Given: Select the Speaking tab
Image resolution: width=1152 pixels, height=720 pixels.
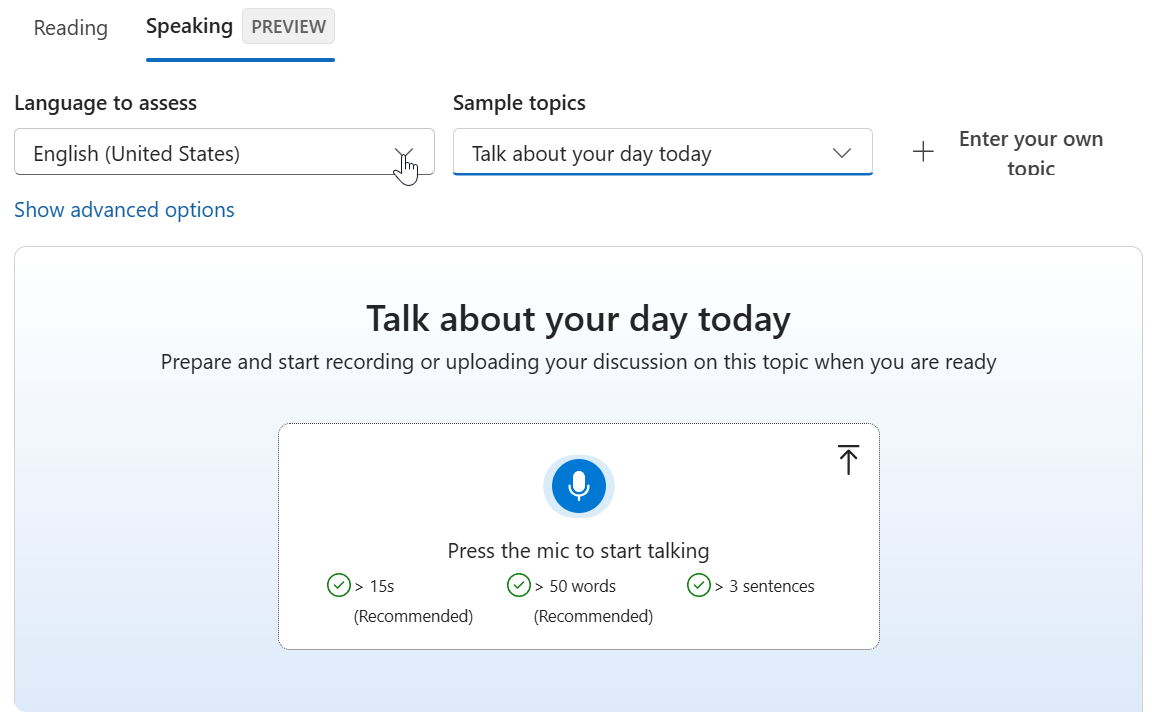Looking at the screenshot, I should pos(189,26).
